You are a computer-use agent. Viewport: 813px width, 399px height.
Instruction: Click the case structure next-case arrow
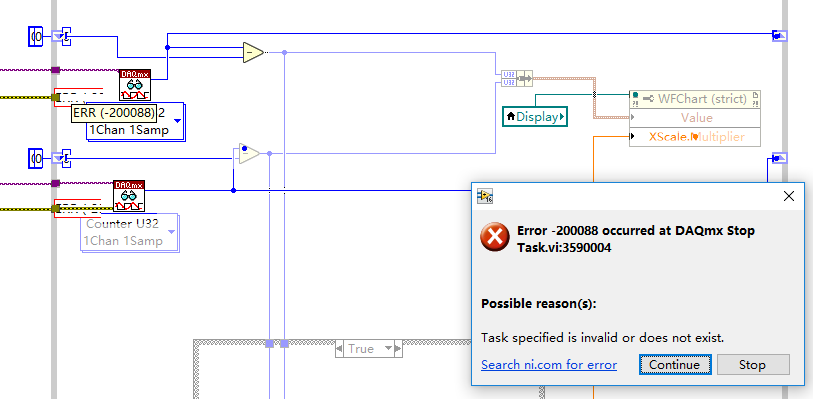398,349
